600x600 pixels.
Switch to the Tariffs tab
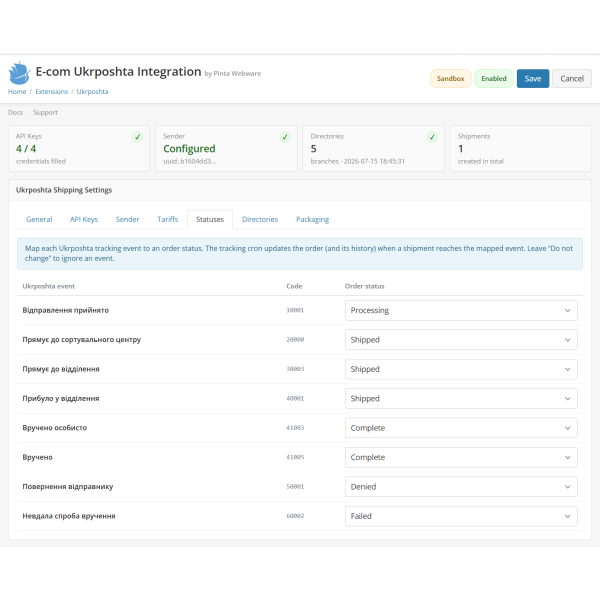tap(168, 219)
